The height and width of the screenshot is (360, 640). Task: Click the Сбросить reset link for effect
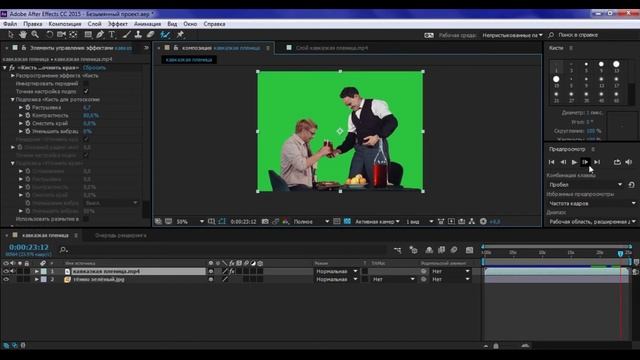94,67
